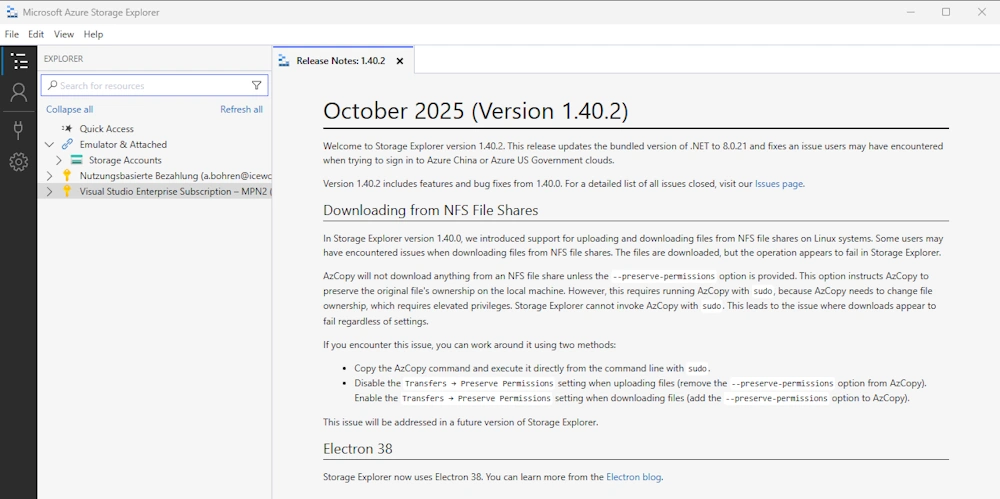Image resolution: width=1000 pixels, height=499 pixels.
Task: Open the File menu
Action: pos(12,34)
